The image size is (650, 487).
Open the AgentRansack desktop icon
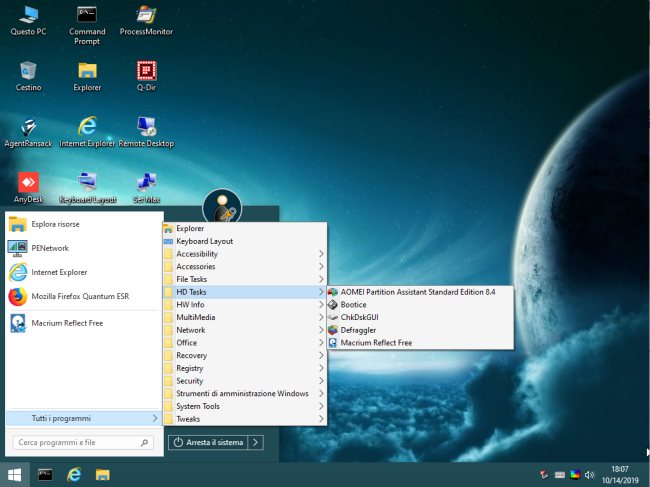coord(28,132)
